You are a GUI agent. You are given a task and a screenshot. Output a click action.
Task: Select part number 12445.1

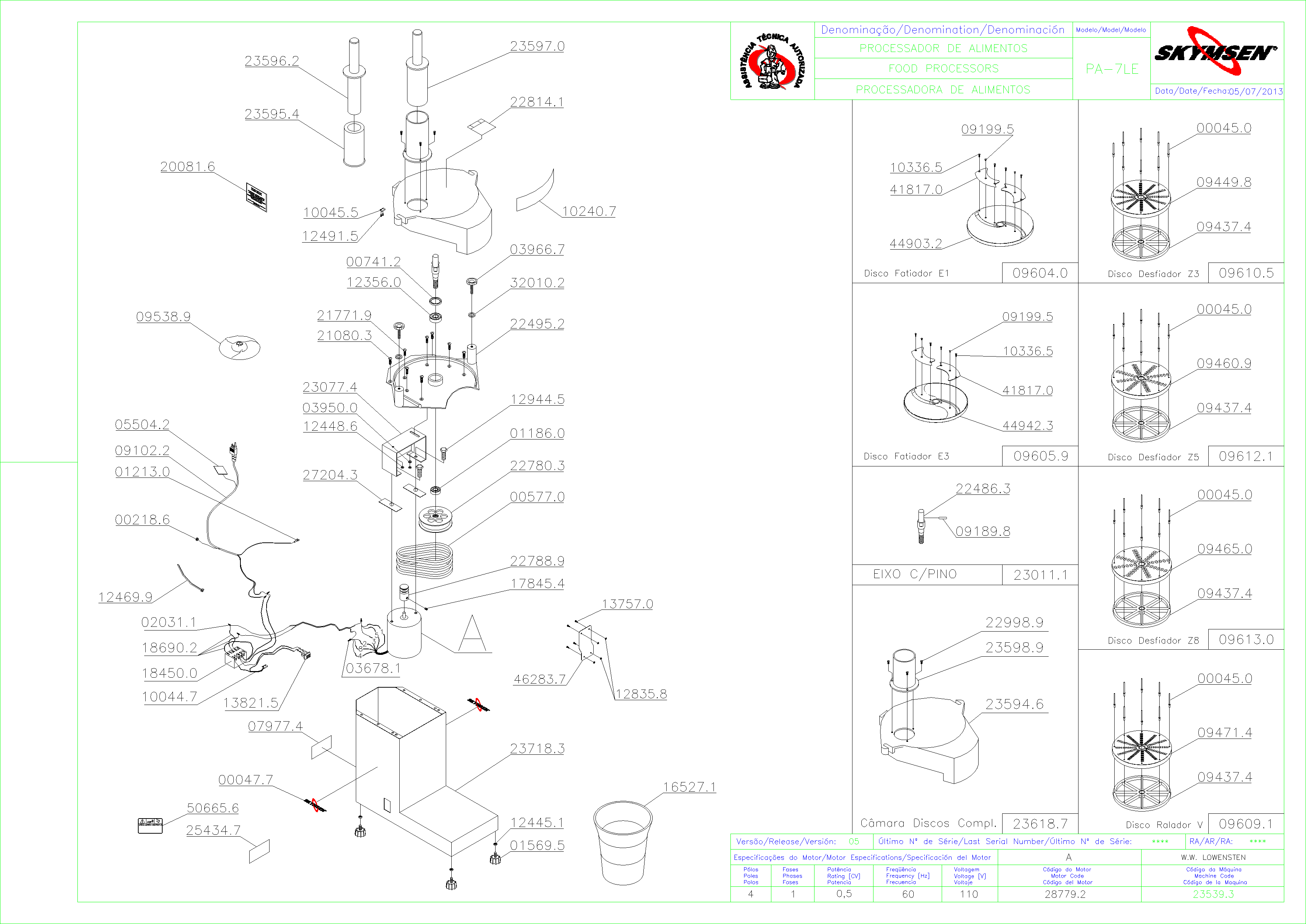click(537, 823)
